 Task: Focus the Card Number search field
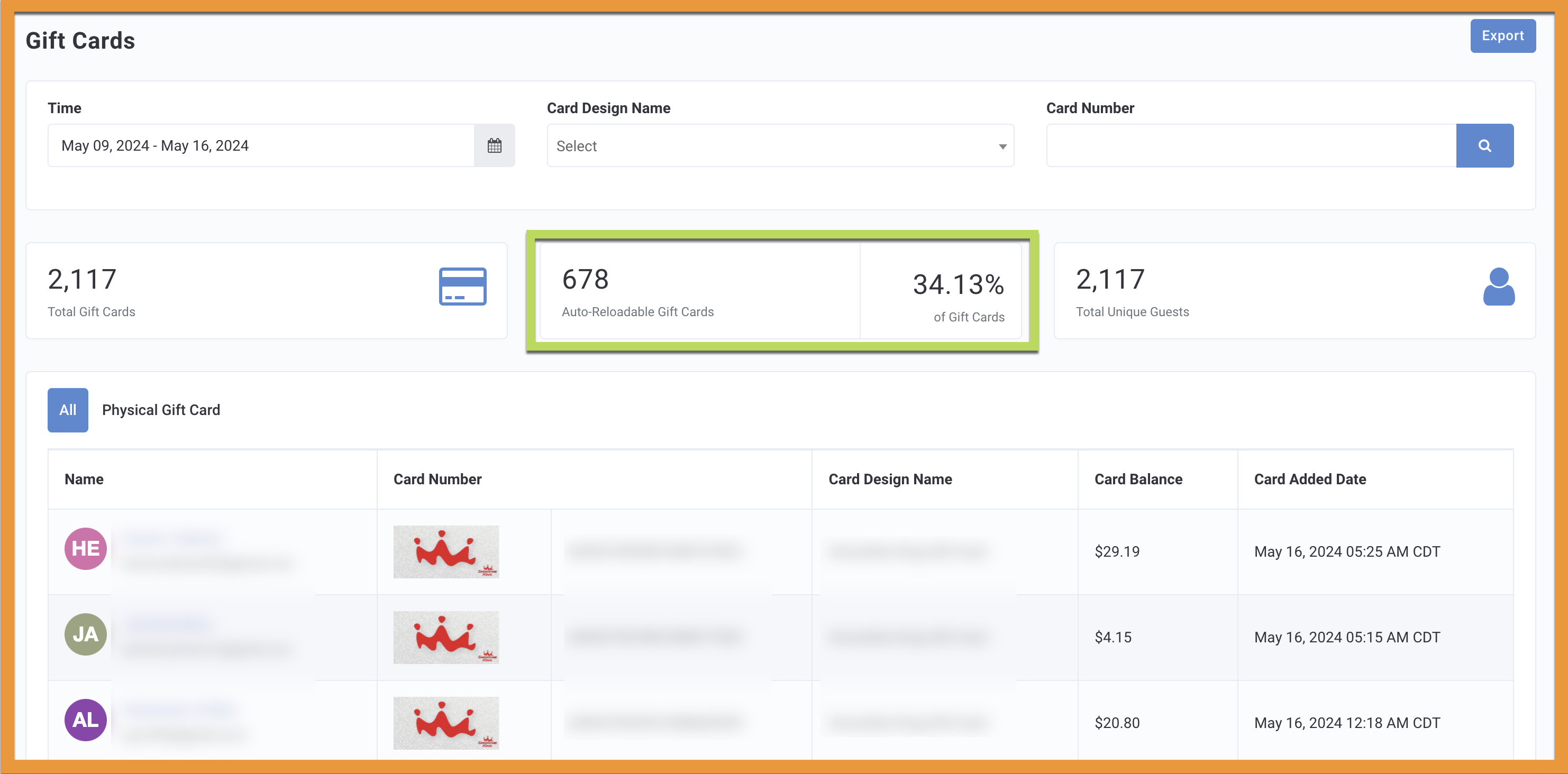coord(1252,145)
